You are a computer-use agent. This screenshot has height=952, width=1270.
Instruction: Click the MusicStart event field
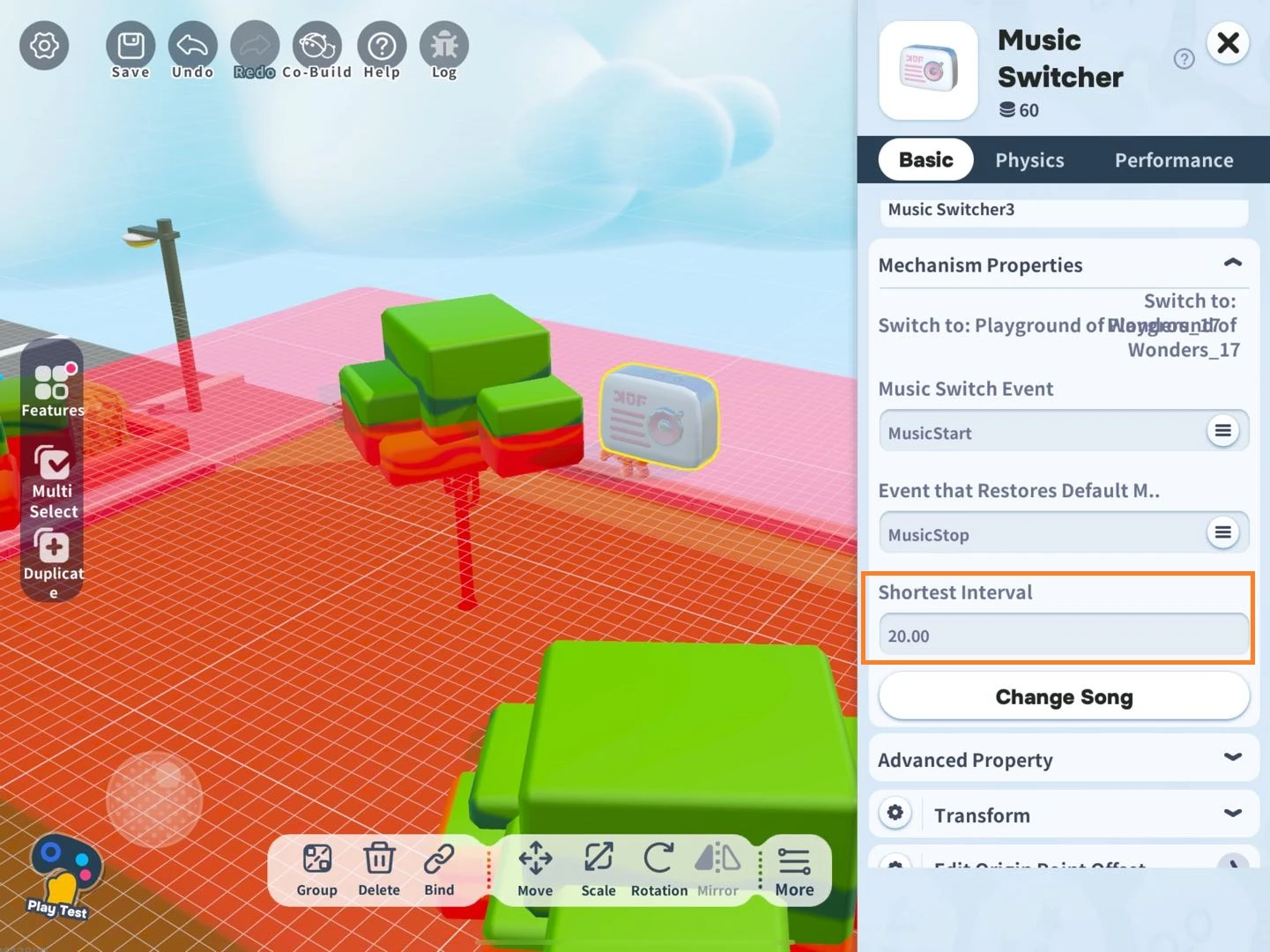1064,432
